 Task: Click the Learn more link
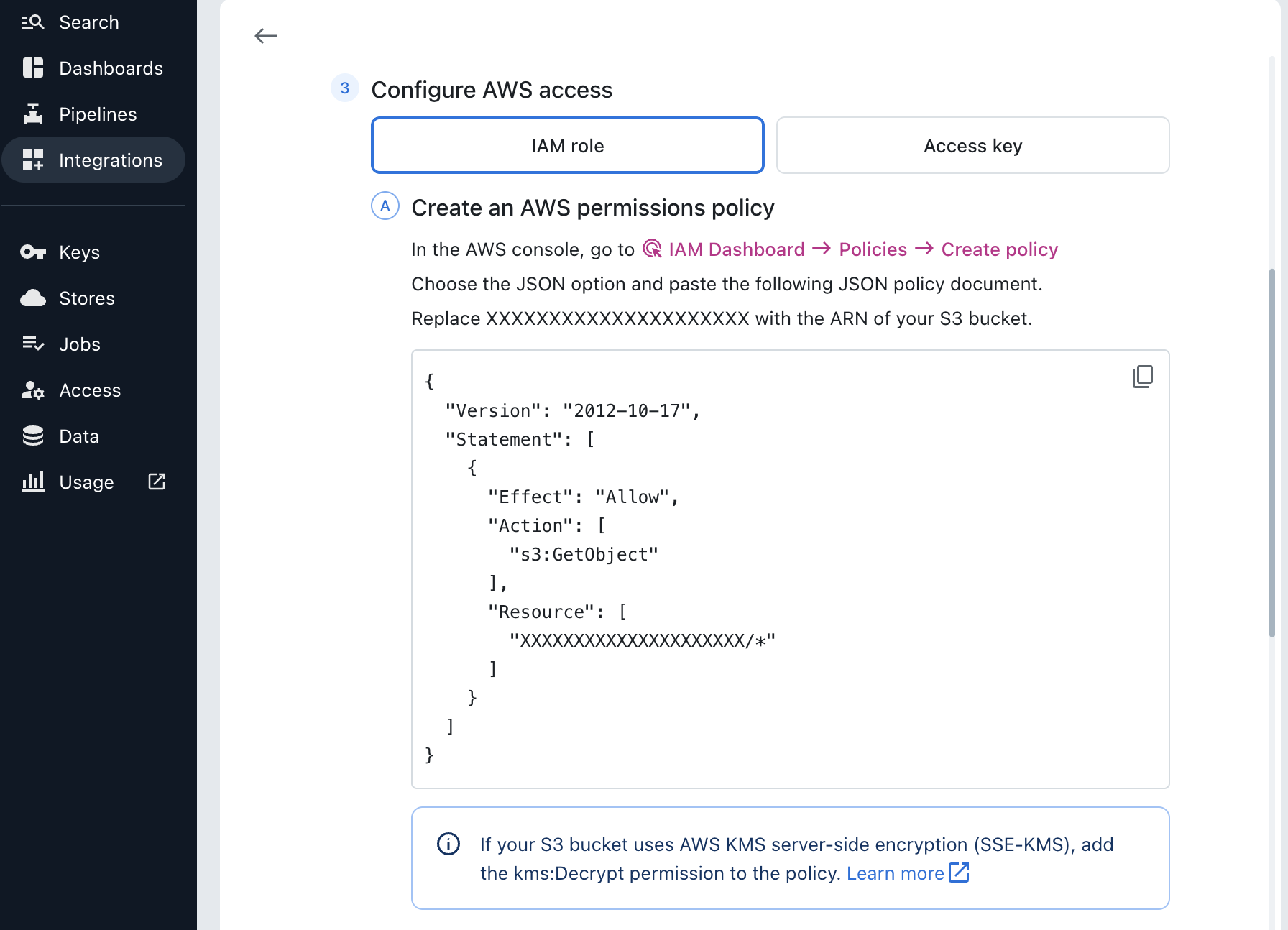(896, 873)
